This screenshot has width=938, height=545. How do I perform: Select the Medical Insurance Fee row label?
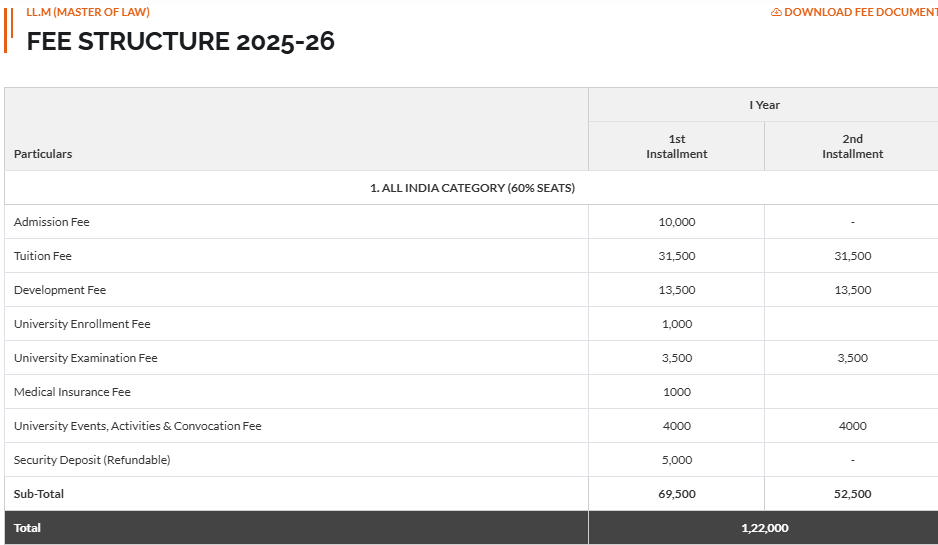[72, 392]
